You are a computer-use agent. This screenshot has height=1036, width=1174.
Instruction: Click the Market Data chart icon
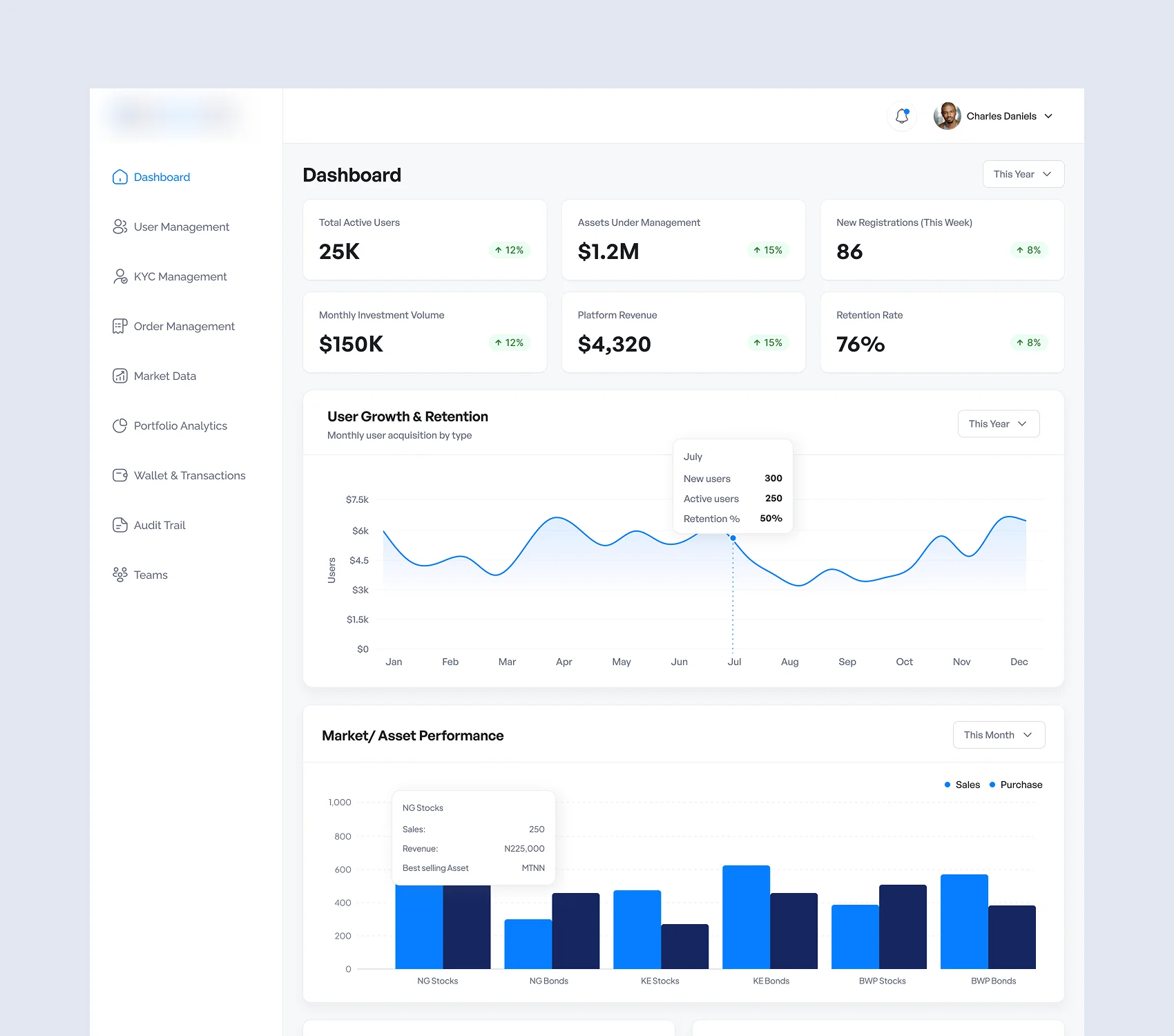click(120, 376)
